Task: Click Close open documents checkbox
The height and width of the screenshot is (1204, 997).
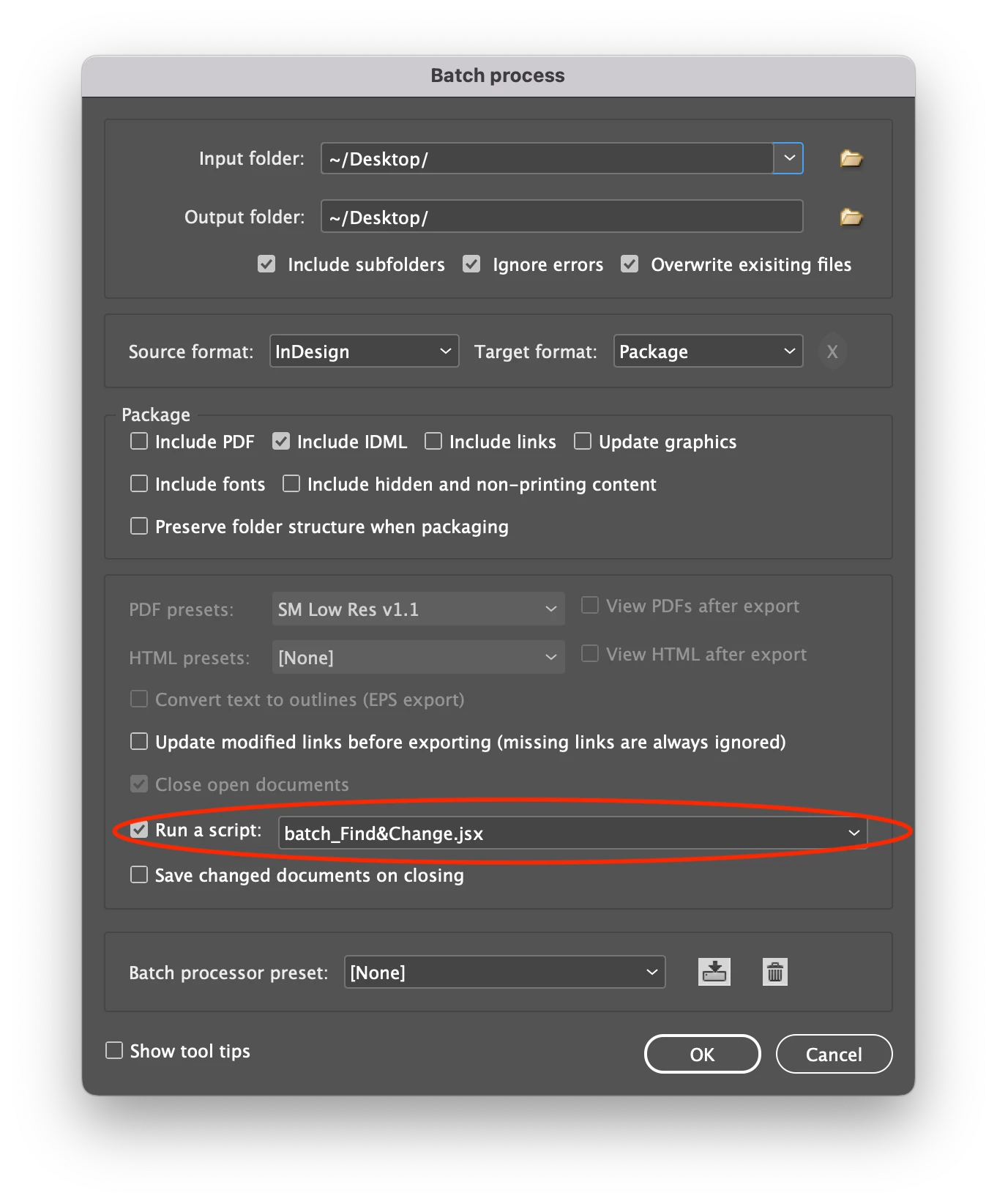Action: pos(139,784)
